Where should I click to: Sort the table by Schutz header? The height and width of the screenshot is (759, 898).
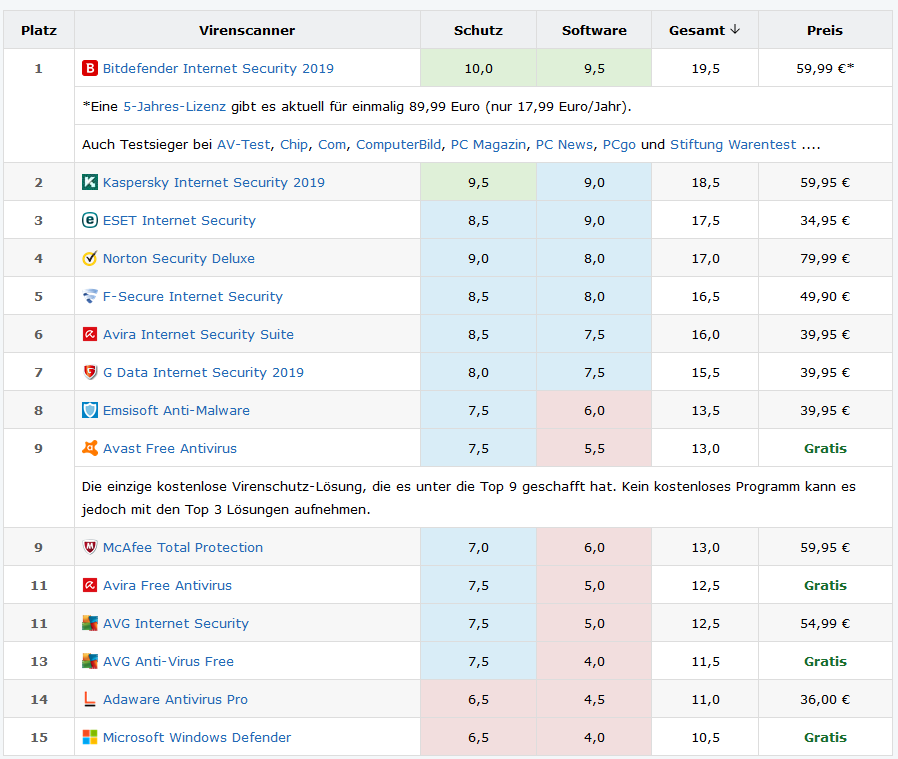(x=477, y=29)
